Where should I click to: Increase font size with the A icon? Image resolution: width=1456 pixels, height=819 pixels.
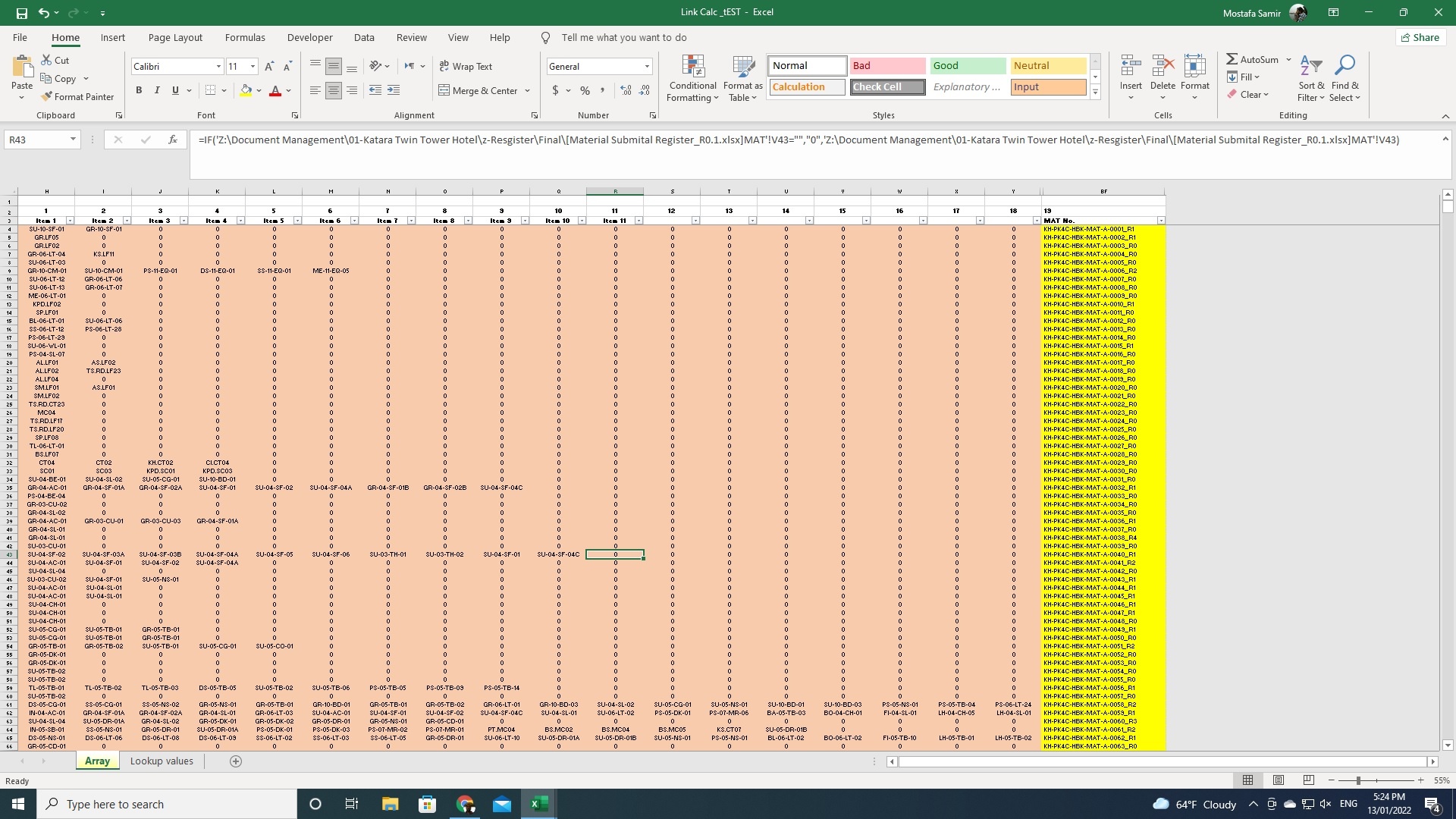click(x=269, y=67)
